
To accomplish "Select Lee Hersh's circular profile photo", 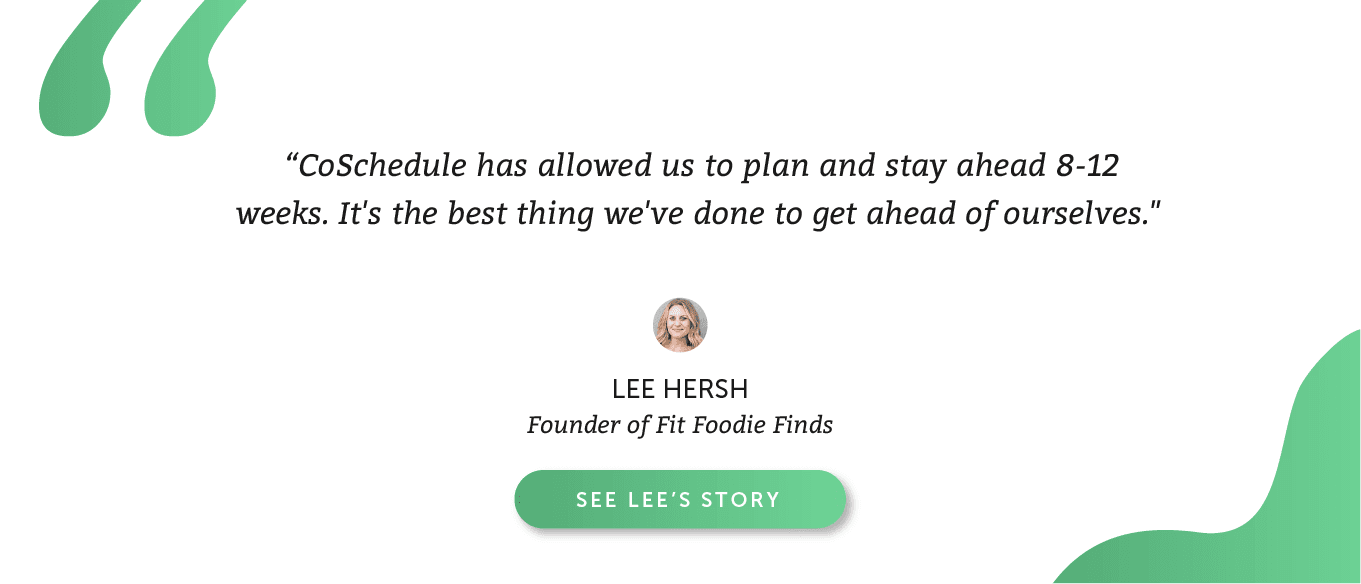I will coord(680,325).
